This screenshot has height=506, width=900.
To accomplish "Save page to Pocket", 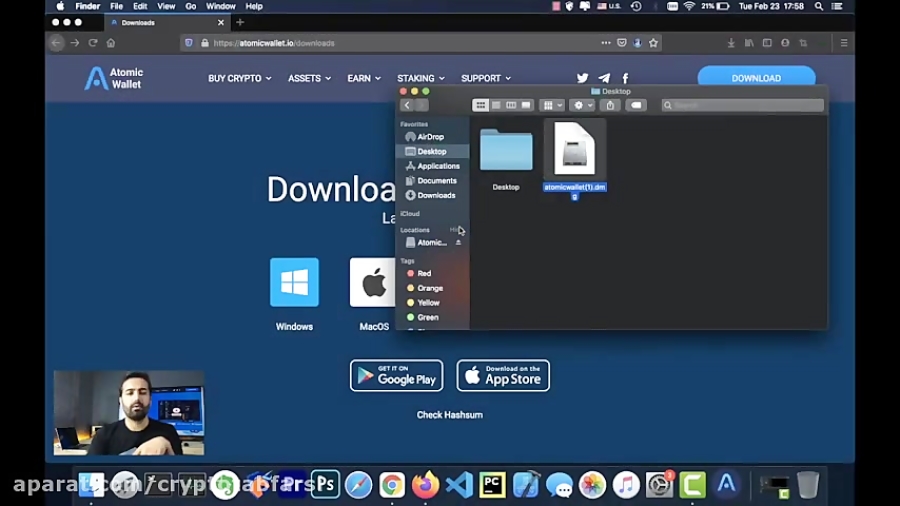I will [x=622, y=43].
